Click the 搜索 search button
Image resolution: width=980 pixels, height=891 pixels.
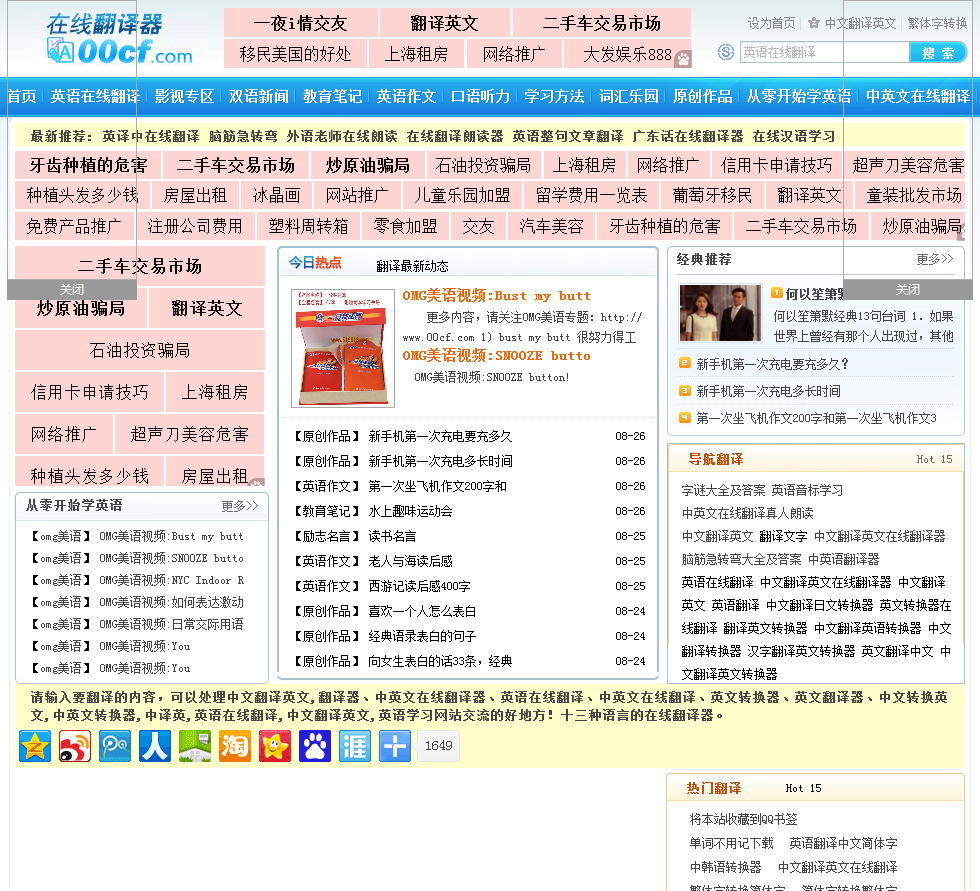click(938, 53)
